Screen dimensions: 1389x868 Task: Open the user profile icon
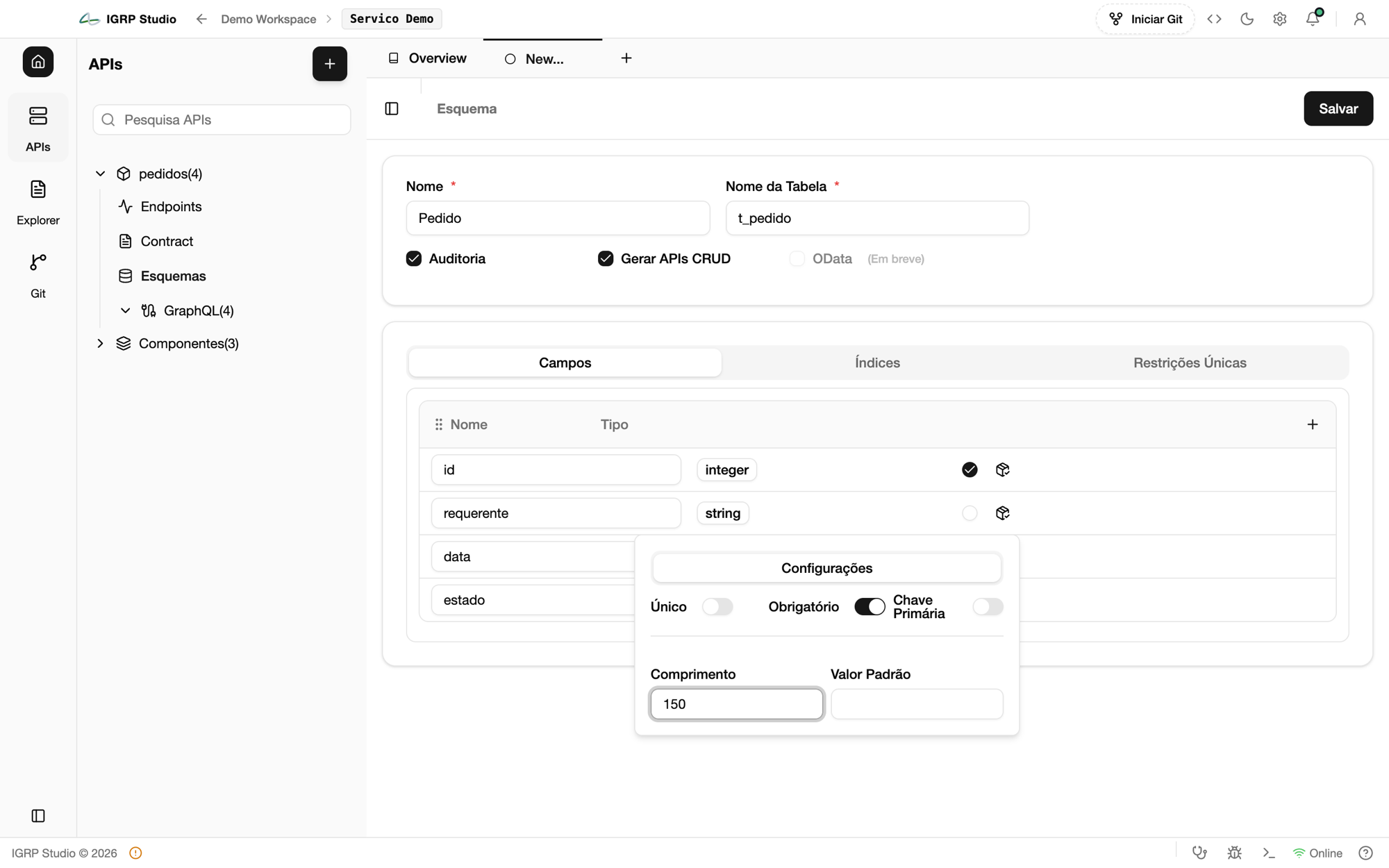click(1360, 19)
